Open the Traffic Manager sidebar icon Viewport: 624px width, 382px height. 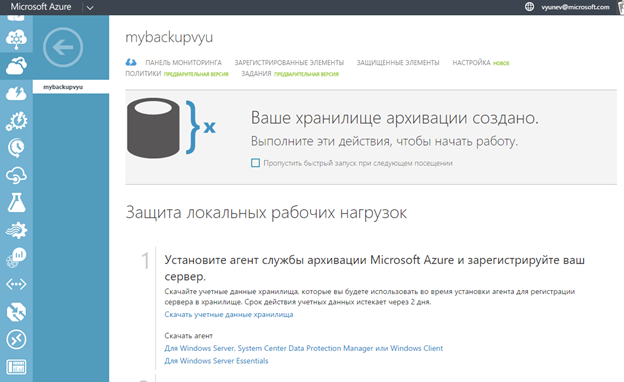pyautogui.click(x=16, y=312)
